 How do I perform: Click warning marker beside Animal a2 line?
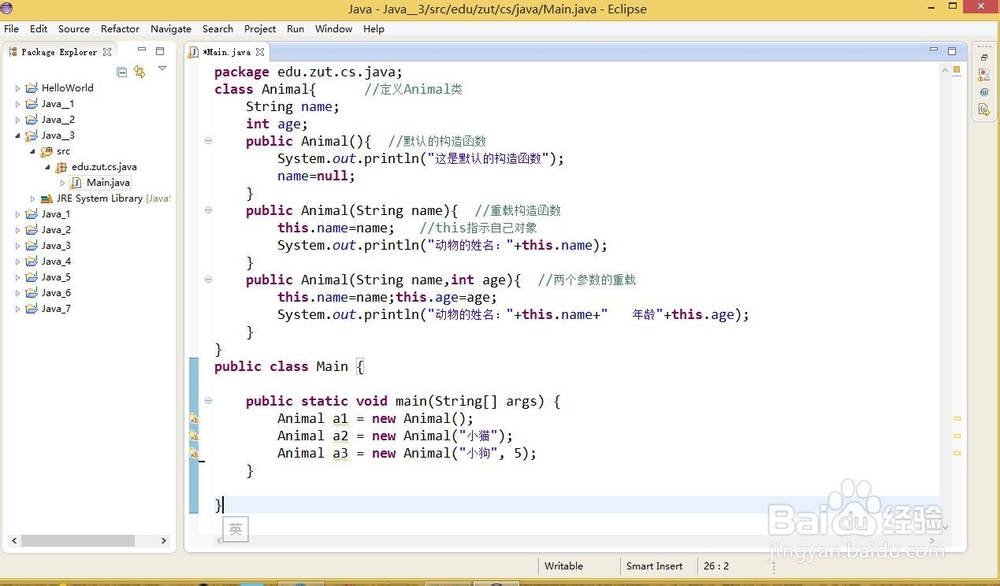click(x=194, y=436)
